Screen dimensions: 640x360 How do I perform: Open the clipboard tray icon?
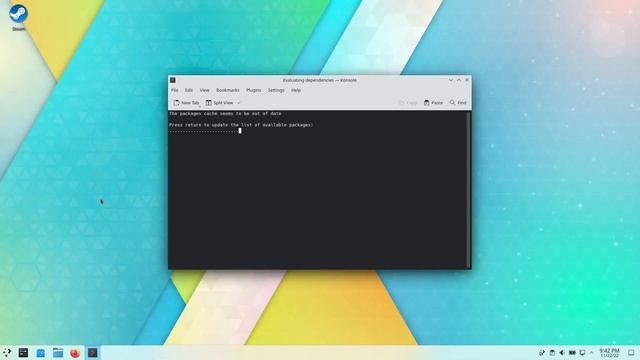[552, 353]
